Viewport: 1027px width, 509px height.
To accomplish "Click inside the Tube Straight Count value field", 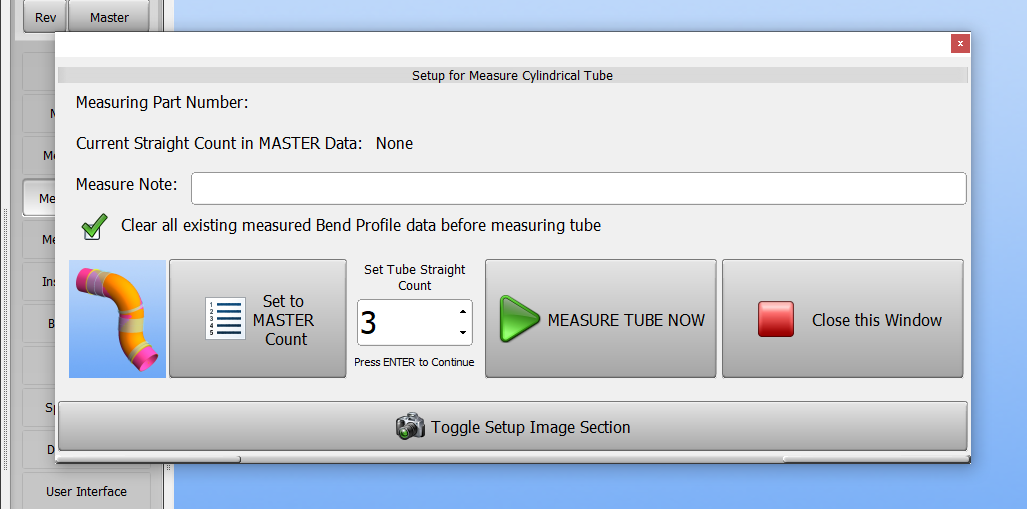I will pos(406,323).
